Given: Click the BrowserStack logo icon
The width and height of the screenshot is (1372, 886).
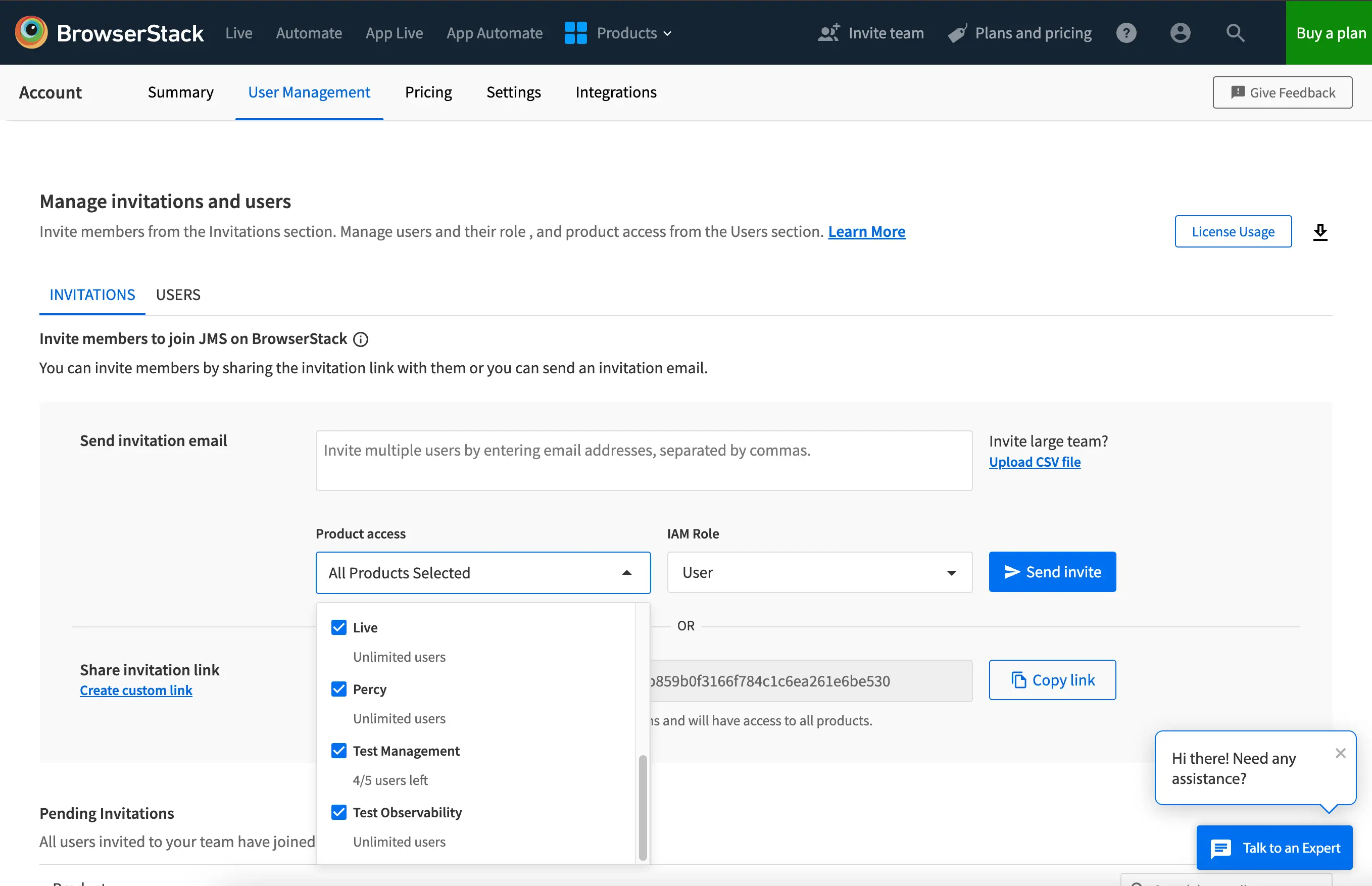Looking at the screenshot, I should click(31, 32).
